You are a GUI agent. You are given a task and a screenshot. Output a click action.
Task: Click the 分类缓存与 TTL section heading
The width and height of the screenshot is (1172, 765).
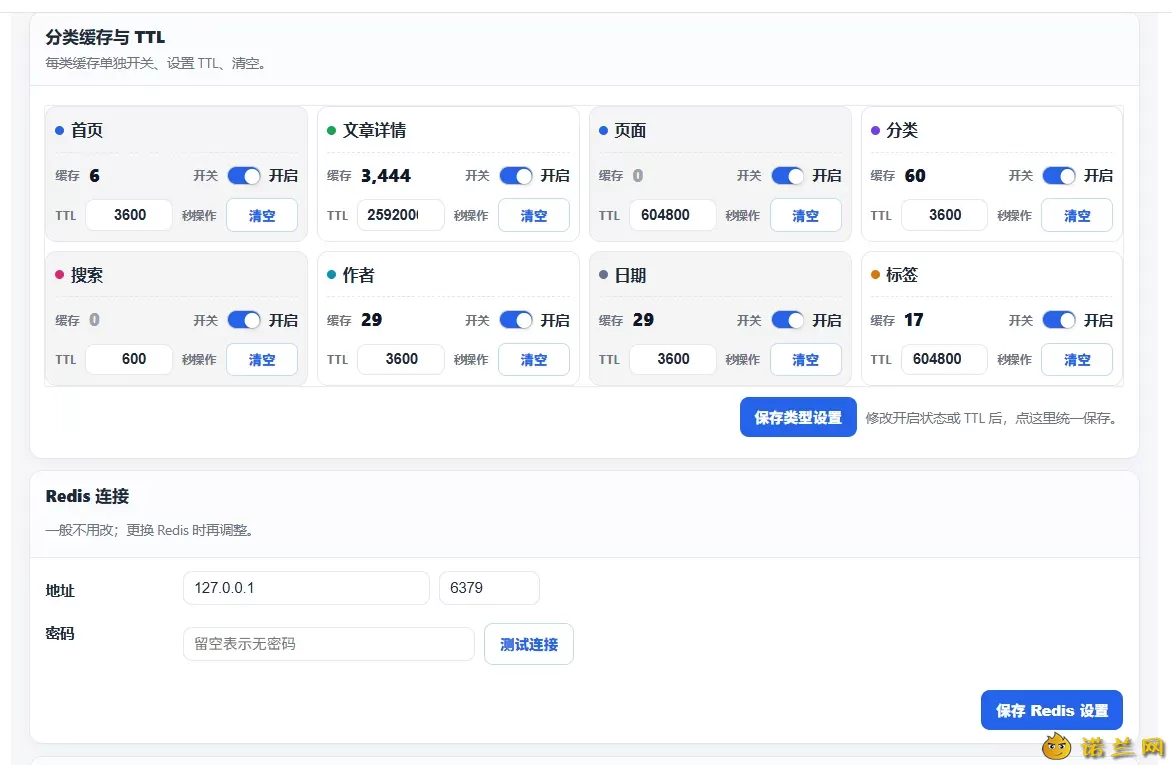pos(105,37)
